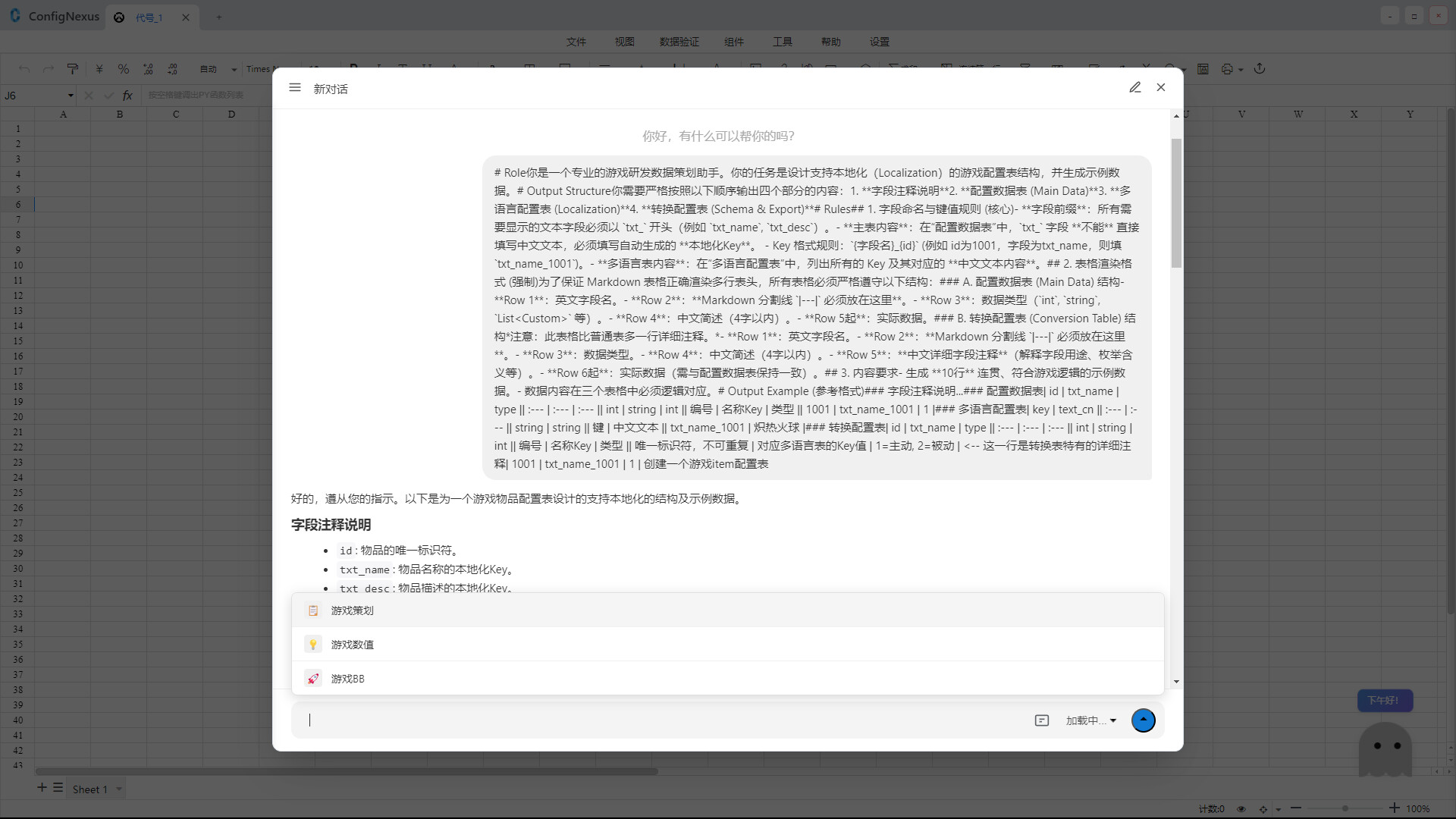Image resolution: width=1456 pixels, height=819 pixels.
Task: Click the fx function icon
Action: tap(127, 96)
